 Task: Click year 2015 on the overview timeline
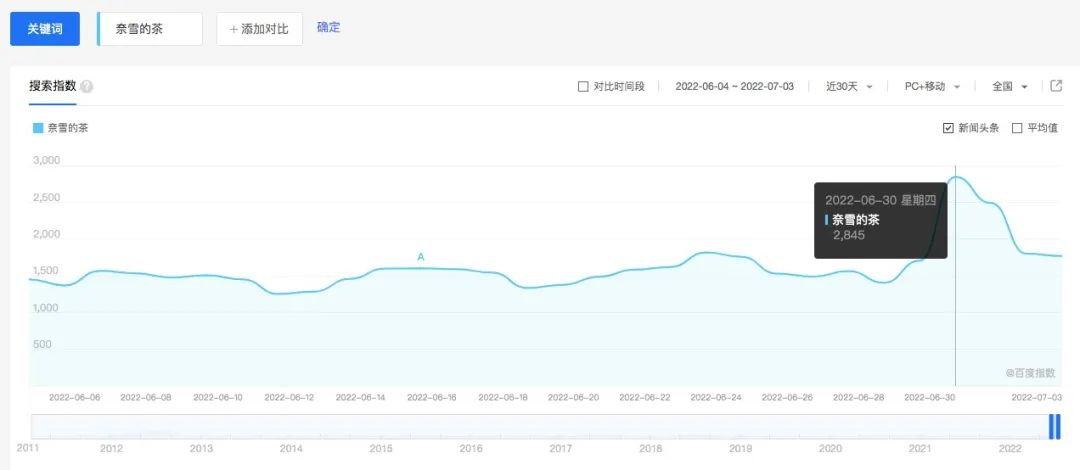click(381, 449)
